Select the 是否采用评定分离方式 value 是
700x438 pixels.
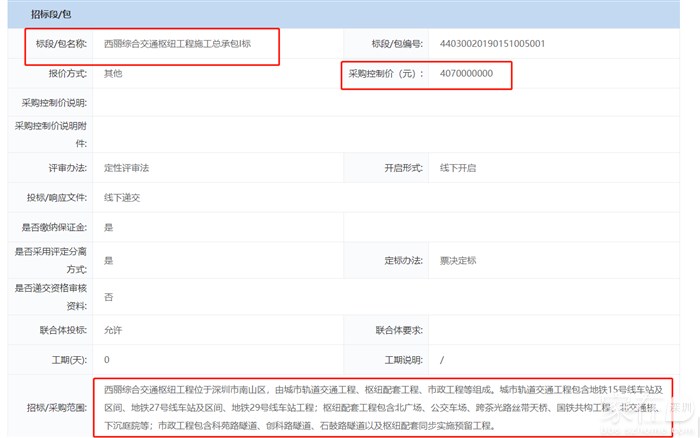click(109, 260)
